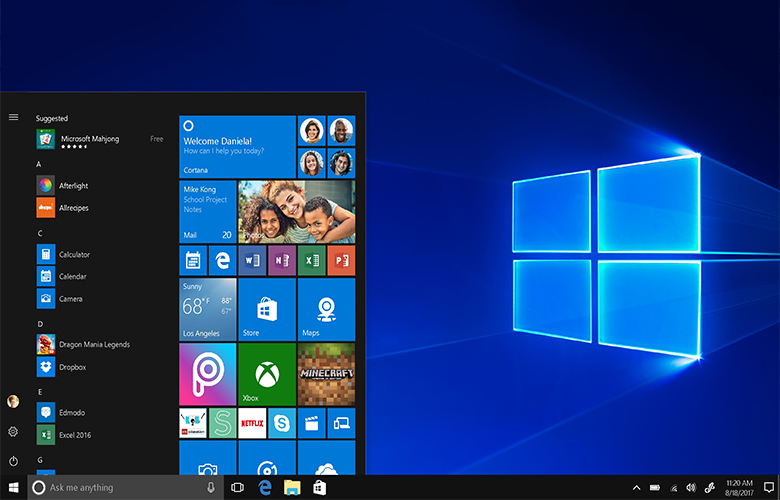Image resolution: width=780 pixels, height=500 pixels.
Task: Click the Windows Start button
Action: pos(13,488)
